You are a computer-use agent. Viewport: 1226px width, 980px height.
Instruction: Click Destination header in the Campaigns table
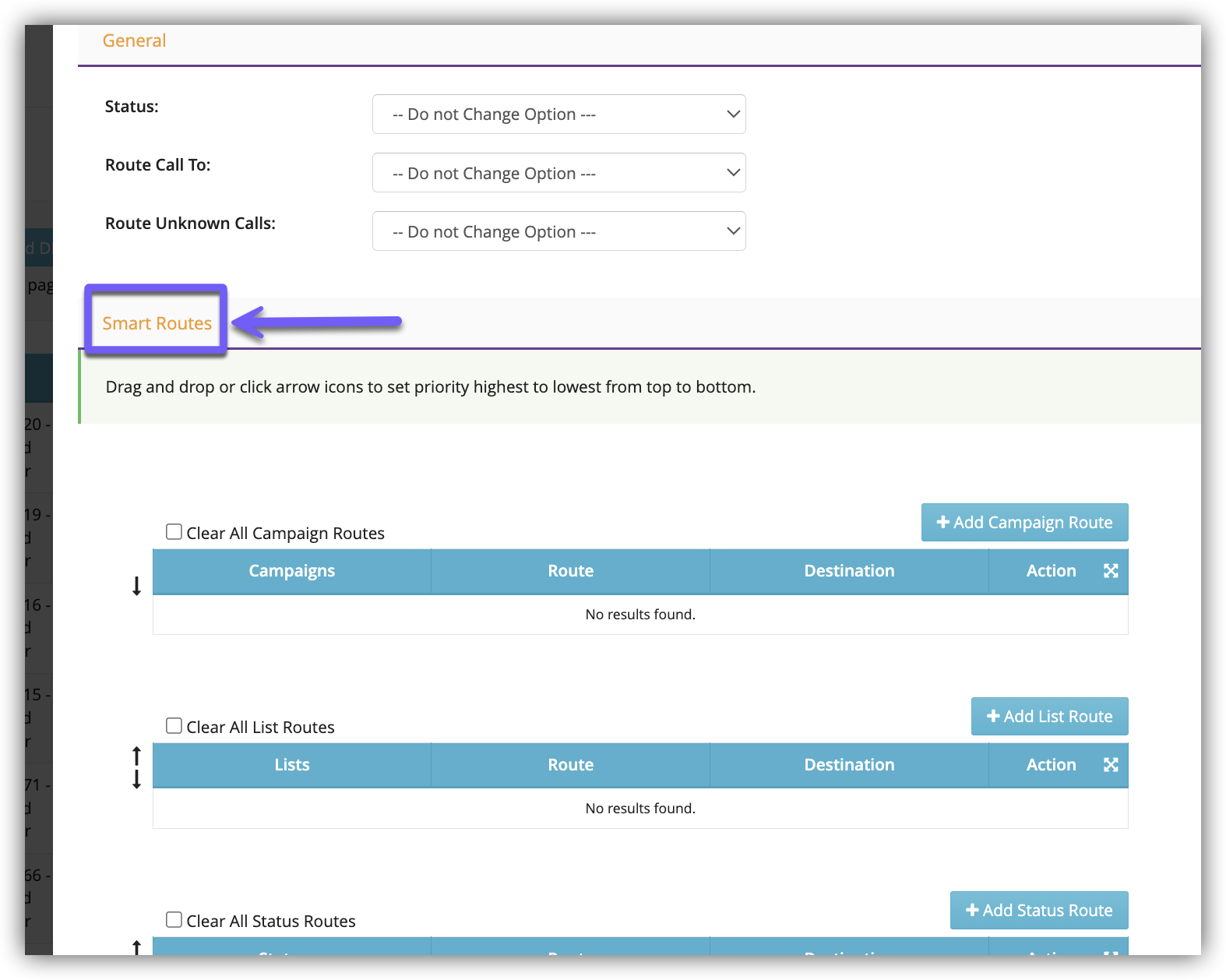[849, 571]
